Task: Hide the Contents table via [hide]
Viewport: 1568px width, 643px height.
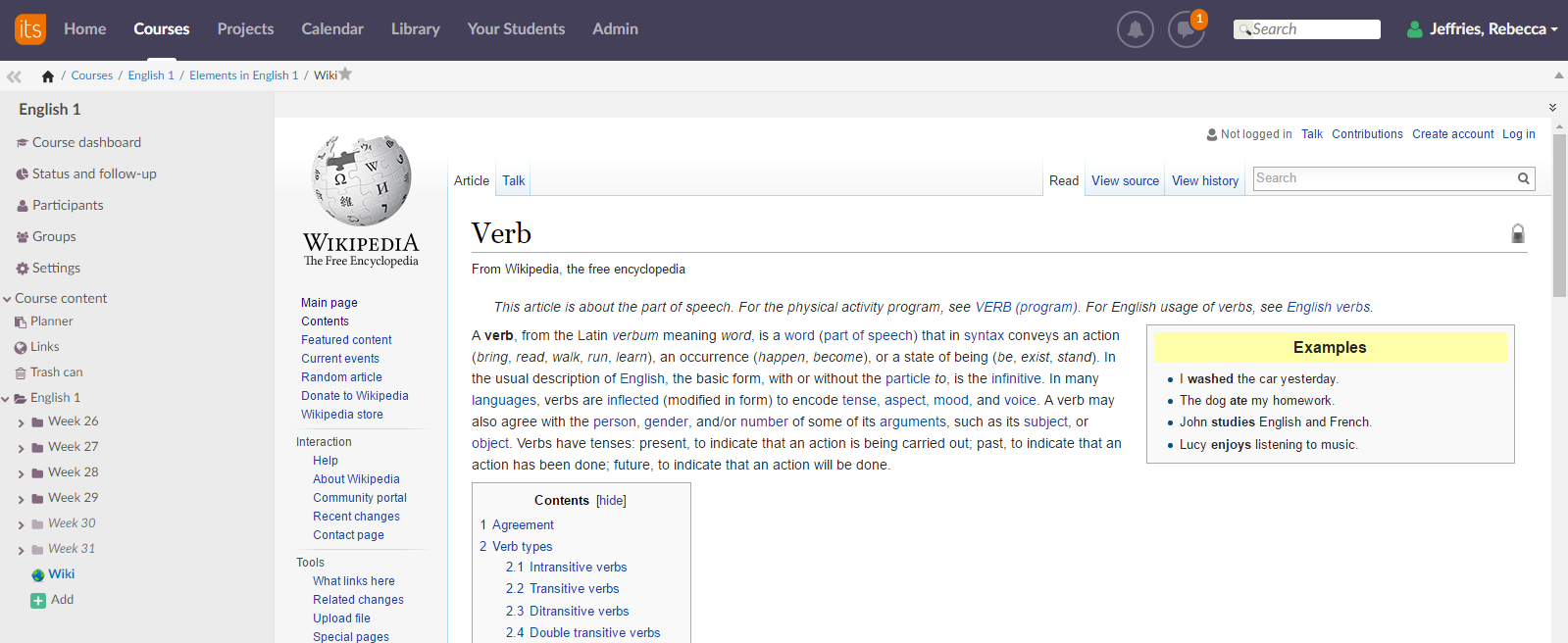Action: [x=611, y=501]
